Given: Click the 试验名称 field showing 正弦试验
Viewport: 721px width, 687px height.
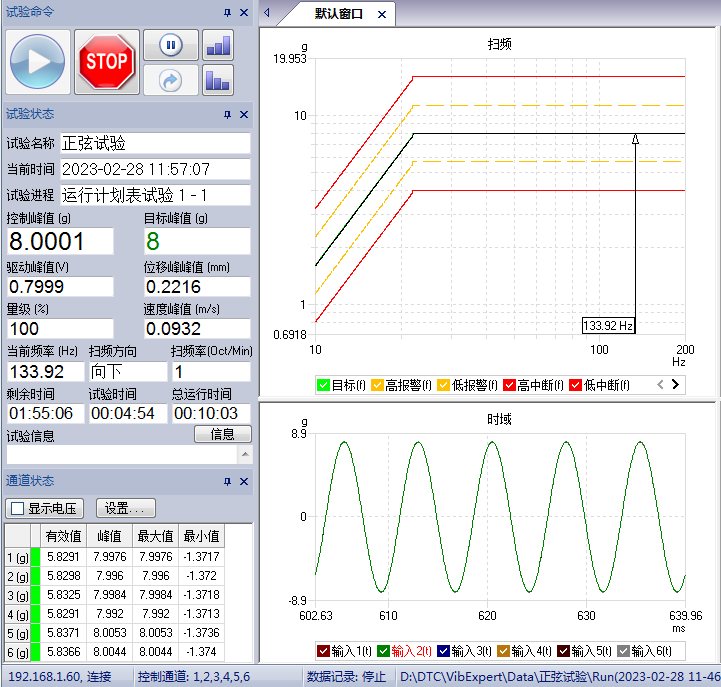Looking at the screenshot, I should pyautogui.click(x=155, y=143).
